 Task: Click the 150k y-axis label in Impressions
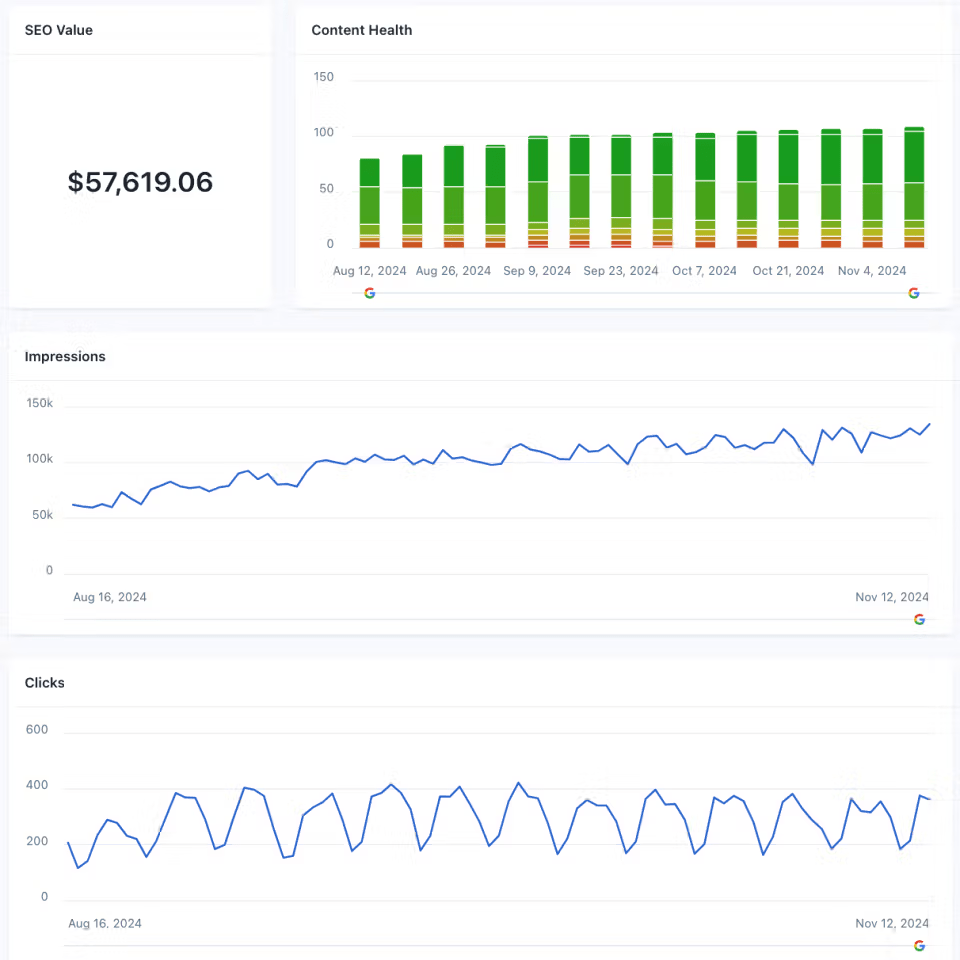[x=39, y=403]
